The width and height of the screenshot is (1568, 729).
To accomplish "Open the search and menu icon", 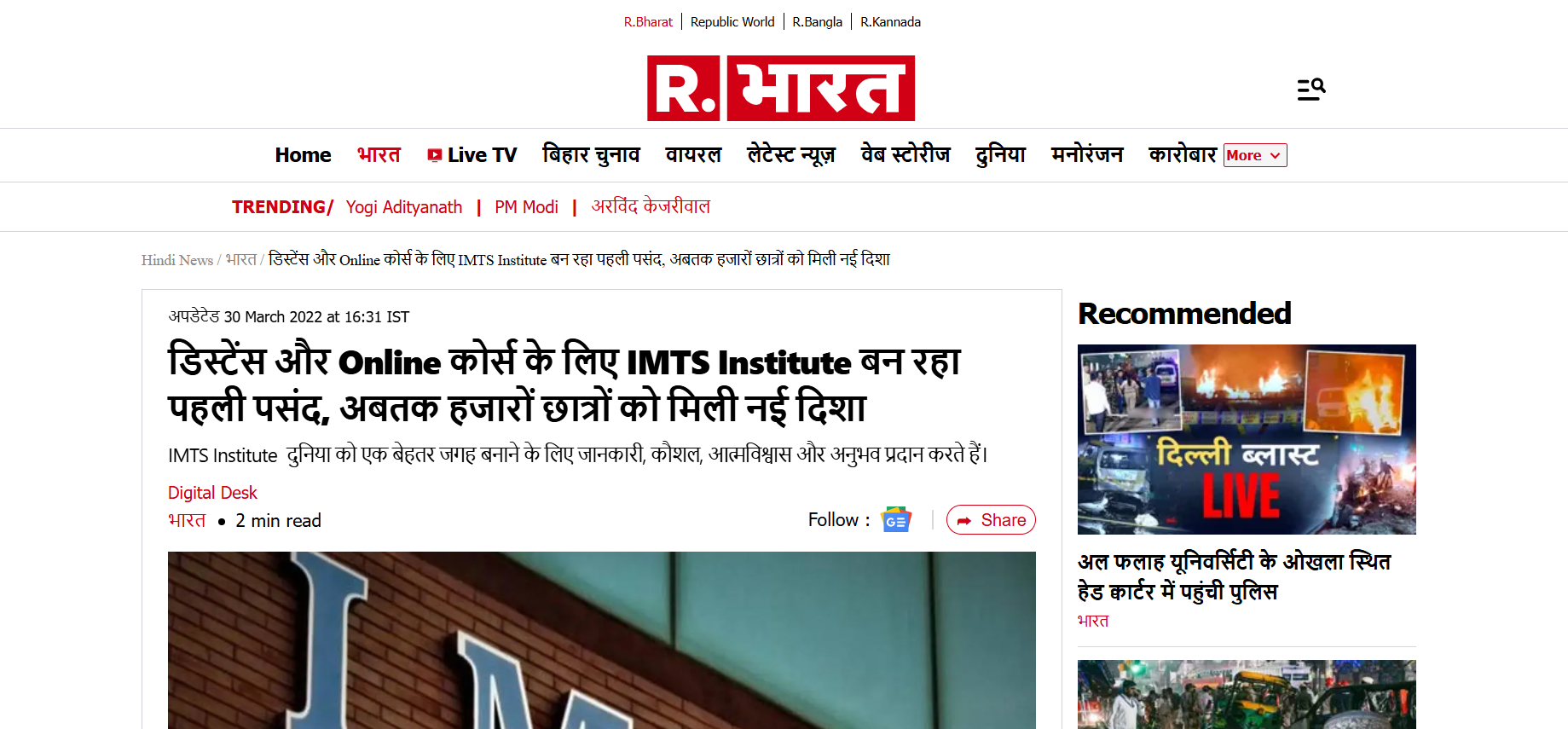I will point(1311,89).
